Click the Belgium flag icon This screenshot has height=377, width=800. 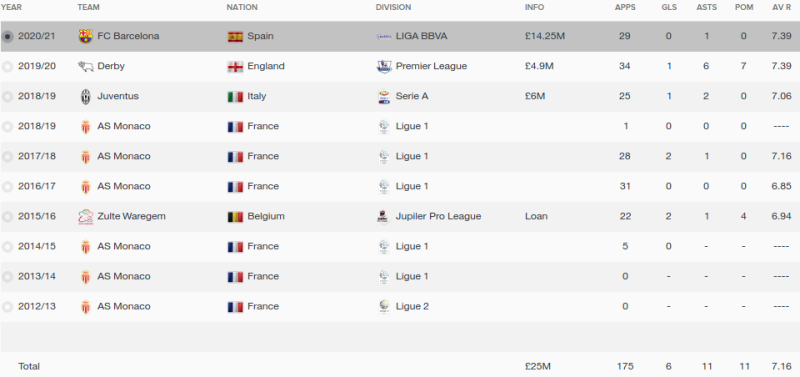tap(235, 217)
